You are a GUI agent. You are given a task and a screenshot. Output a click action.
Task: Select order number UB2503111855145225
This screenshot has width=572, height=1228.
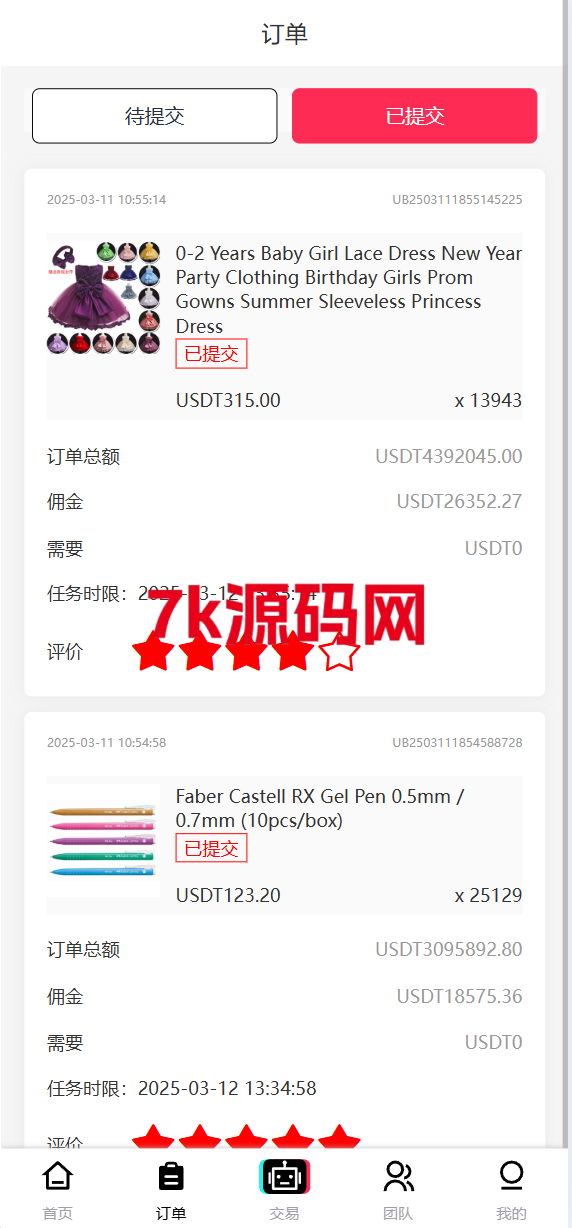(x=457, y=200)
